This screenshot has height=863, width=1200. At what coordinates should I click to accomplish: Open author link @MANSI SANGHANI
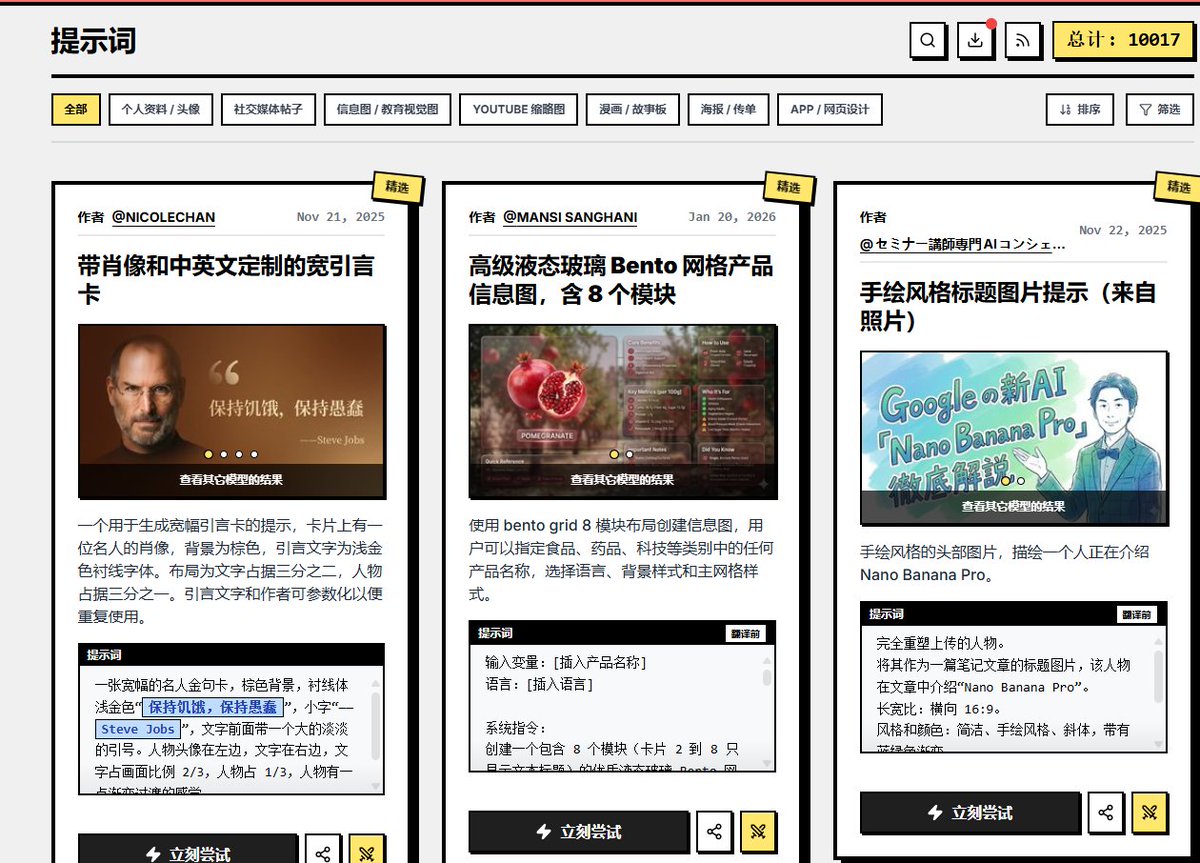coord(570,217)
